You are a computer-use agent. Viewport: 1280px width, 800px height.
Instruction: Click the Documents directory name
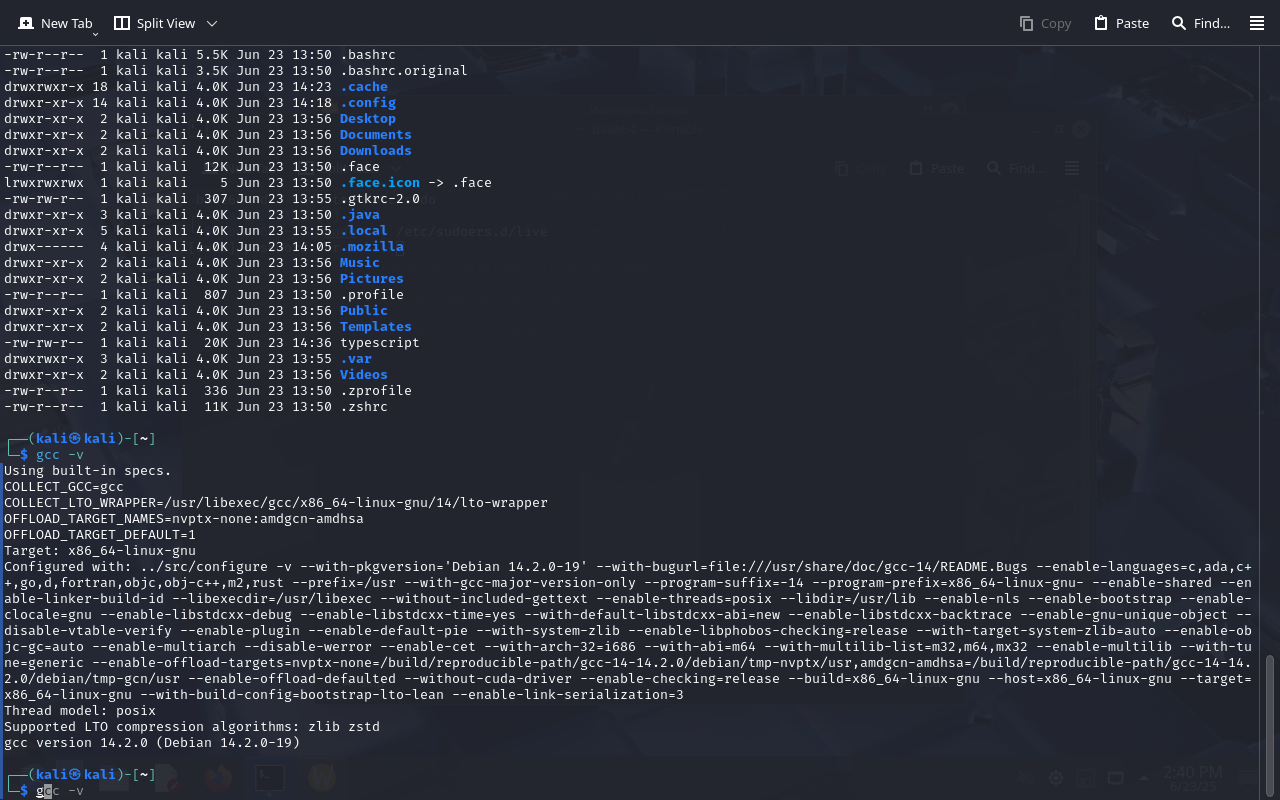point(376,135)
